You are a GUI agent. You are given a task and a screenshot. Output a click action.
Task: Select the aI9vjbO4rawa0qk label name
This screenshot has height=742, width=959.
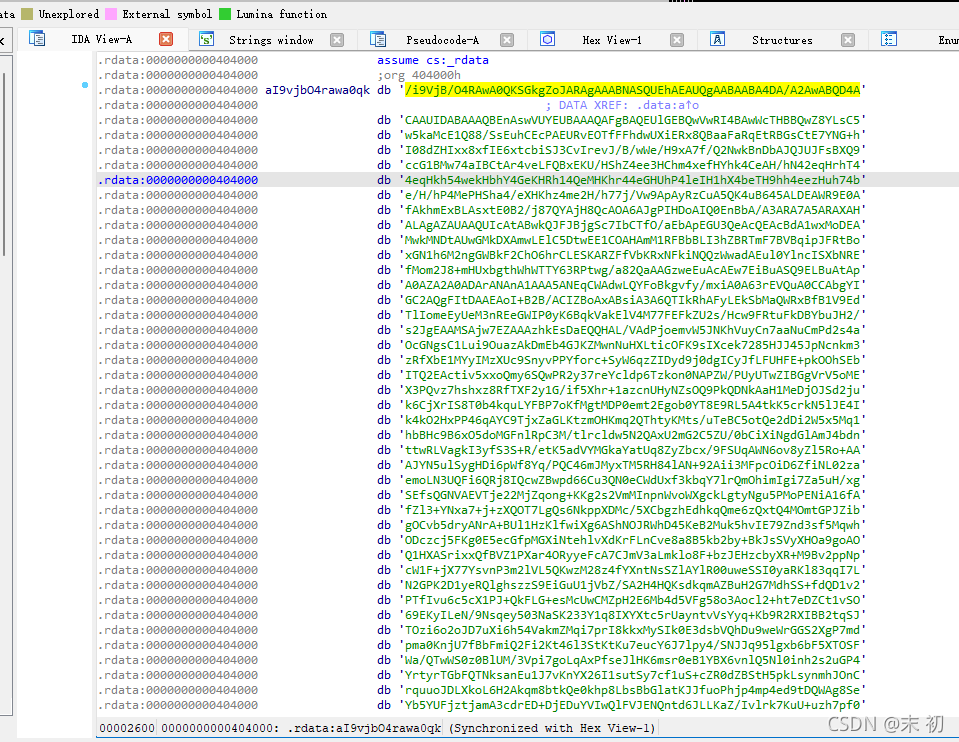point(317,90)
